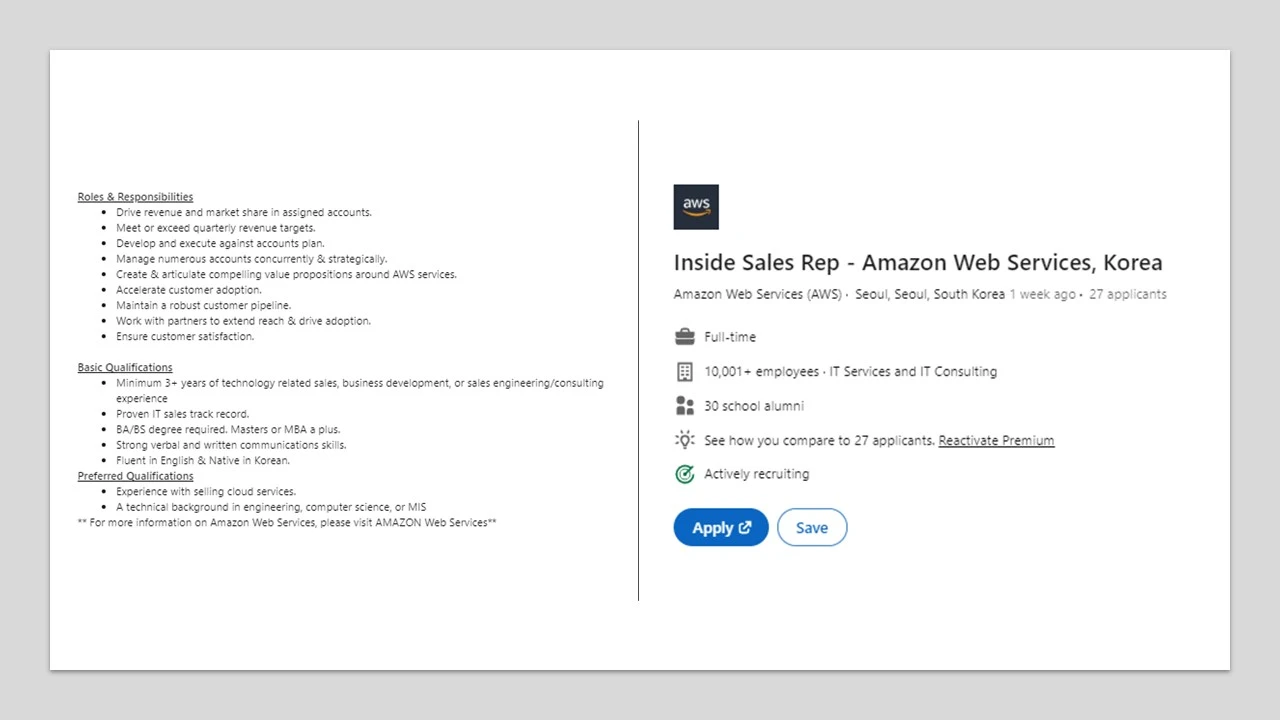1280x720 pixels.
Task: Click the green Actively recruiting target icon
Action: pos(685,474)
